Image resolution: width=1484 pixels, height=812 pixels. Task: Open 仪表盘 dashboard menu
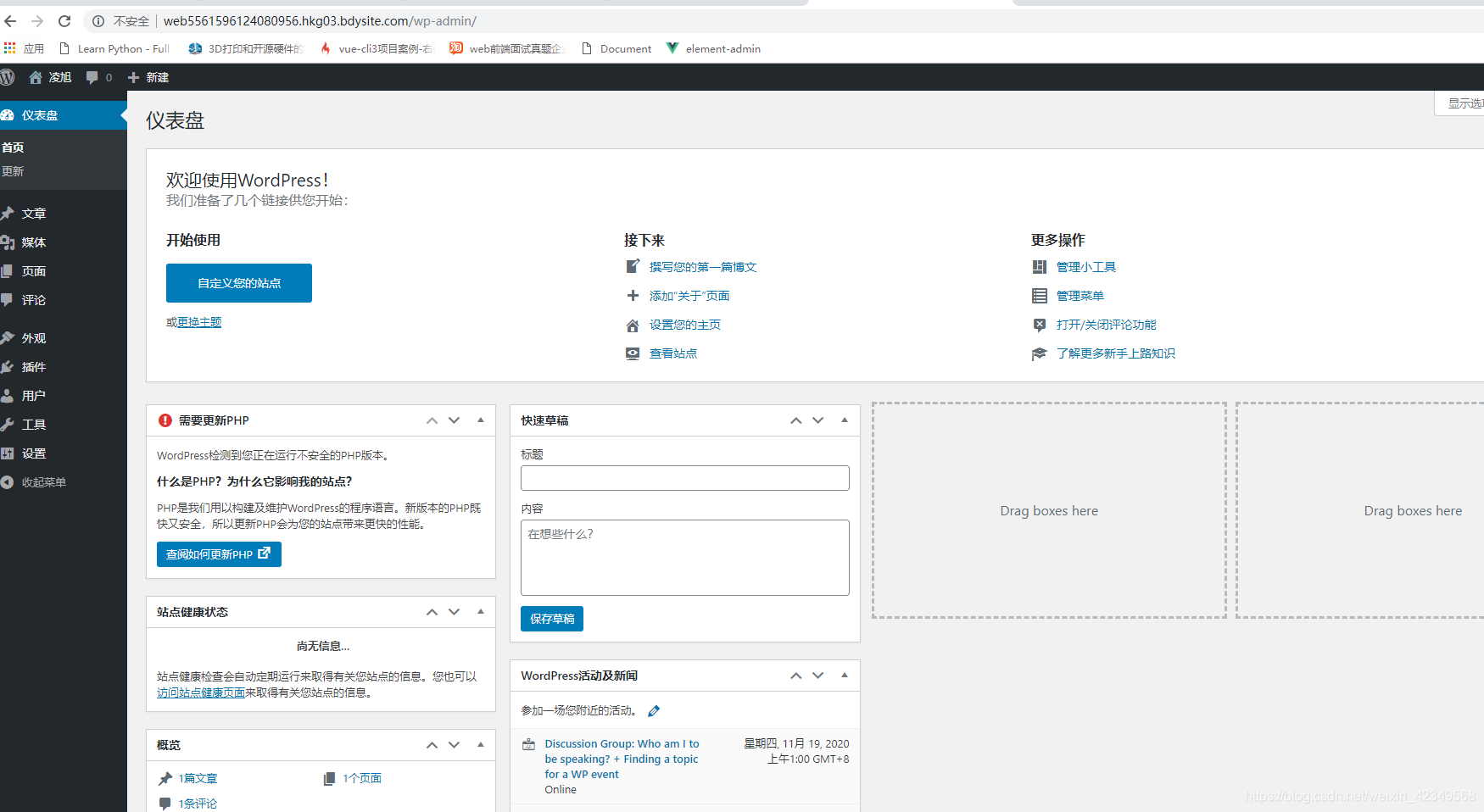tap(63, 115)
